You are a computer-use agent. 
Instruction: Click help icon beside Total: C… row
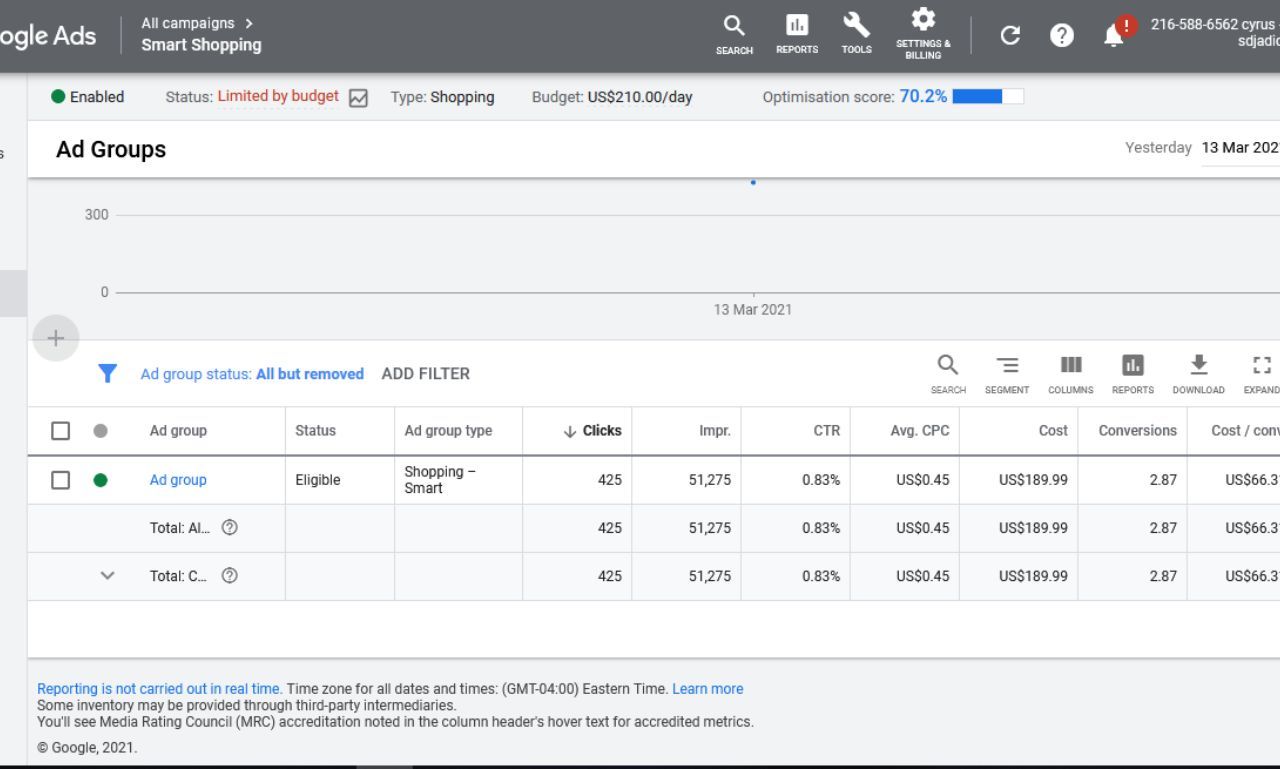pos(229,576)
